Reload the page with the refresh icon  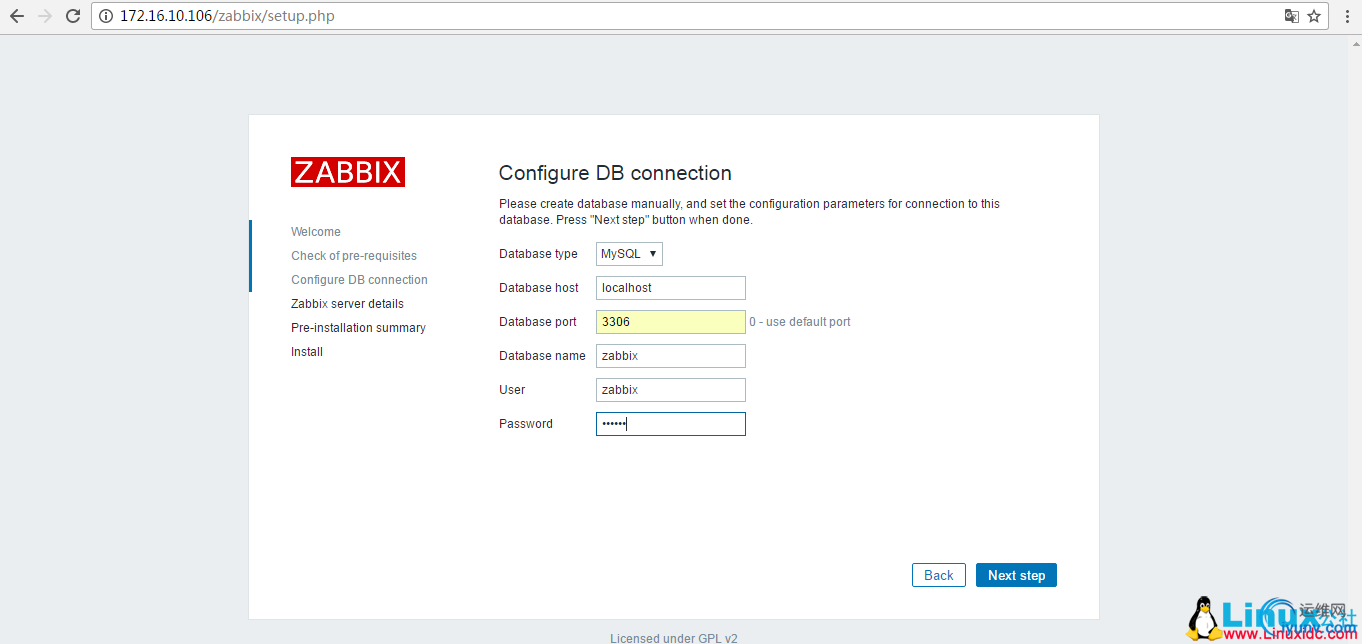[x=72, y=16]
